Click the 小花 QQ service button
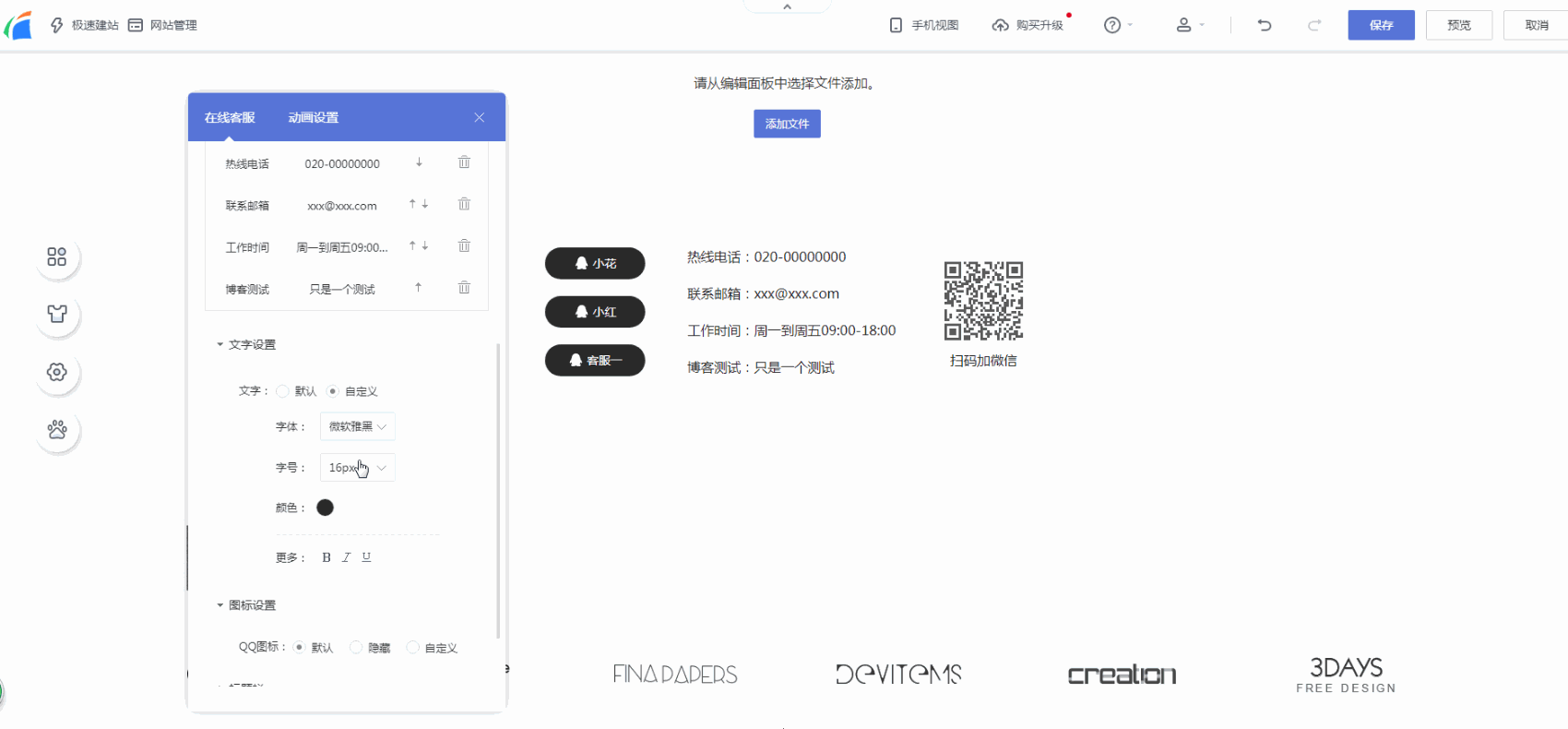Screen dimensions: 1568x729 point(595,263)
